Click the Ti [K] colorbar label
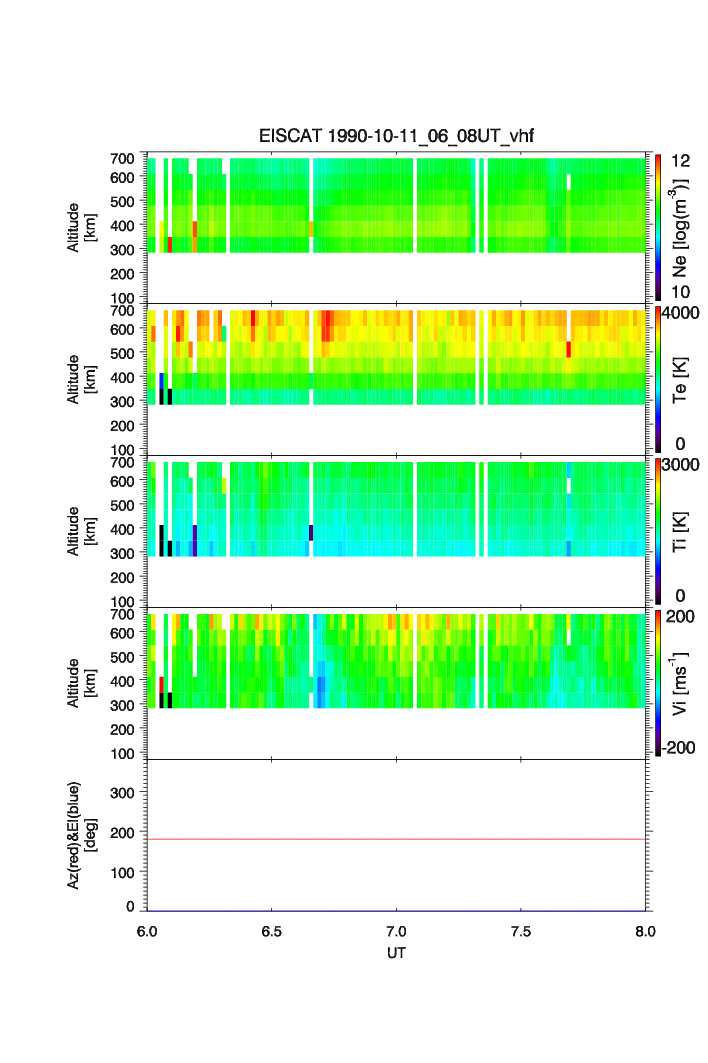The width and height of the screenshot is (708, 1063). tap(680, 532)
